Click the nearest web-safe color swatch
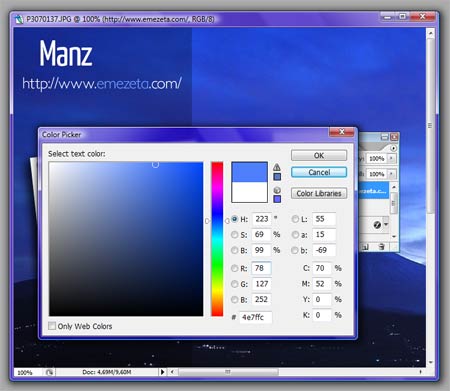Image resolution: width=450 pixels, height=391 pixels. click(277, 199)
